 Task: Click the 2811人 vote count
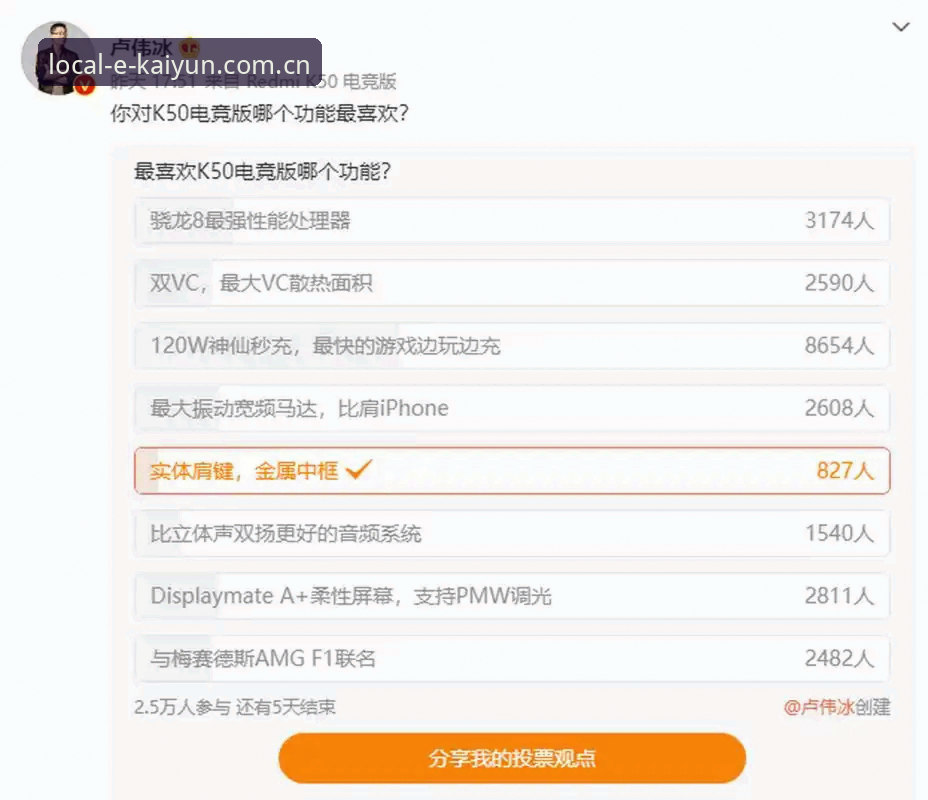(839, 596)
